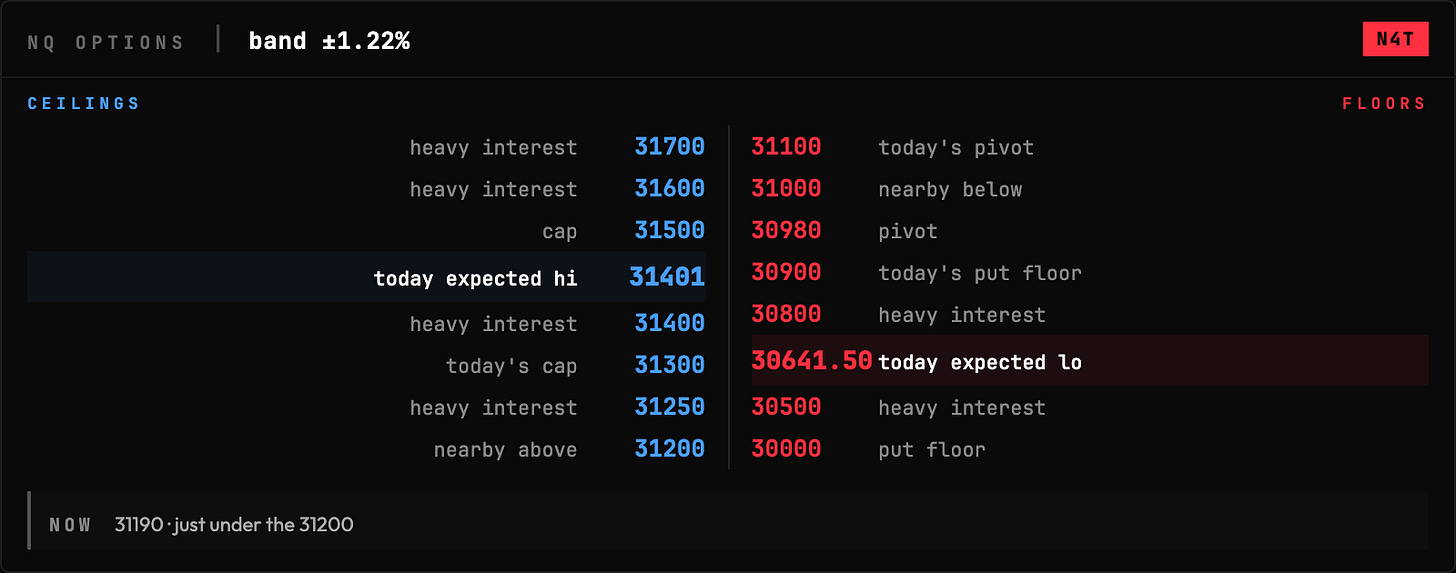Click the CEILINGS column header

[84, 104]
